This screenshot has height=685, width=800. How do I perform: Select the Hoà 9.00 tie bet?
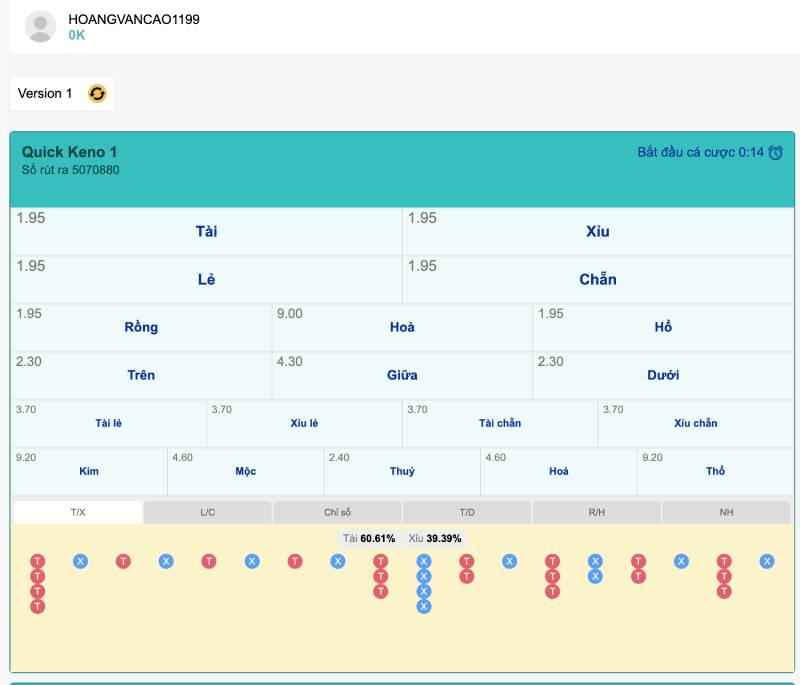click(402, 328)
